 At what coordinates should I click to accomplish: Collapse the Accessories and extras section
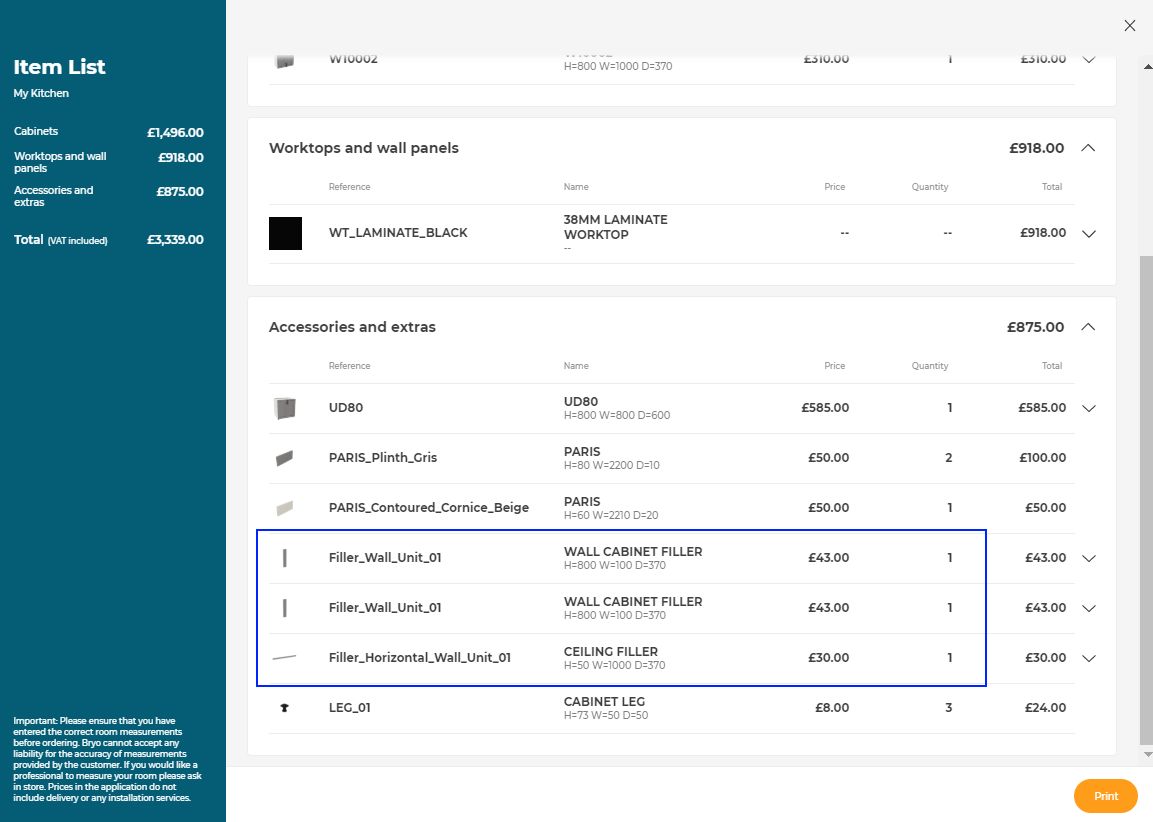(x=1089, y=327)
